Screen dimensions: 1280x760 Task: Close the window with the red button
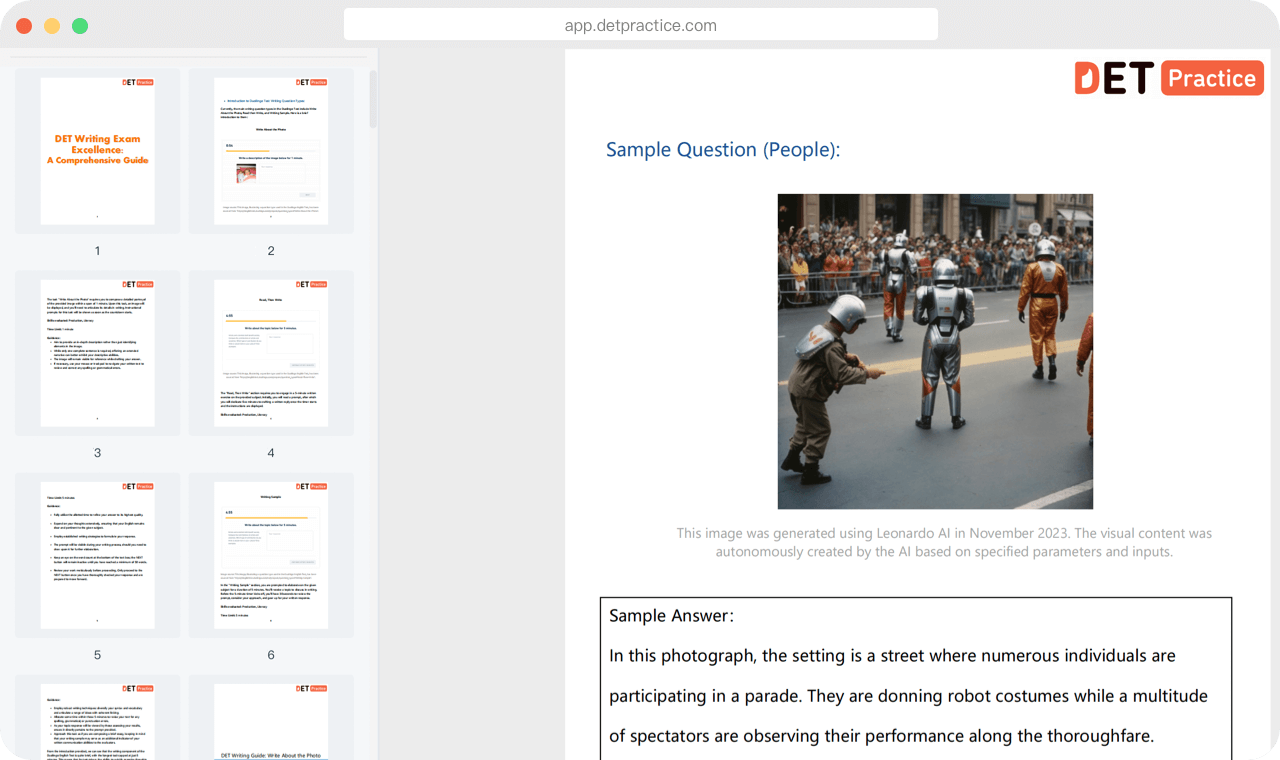point(24,26)
